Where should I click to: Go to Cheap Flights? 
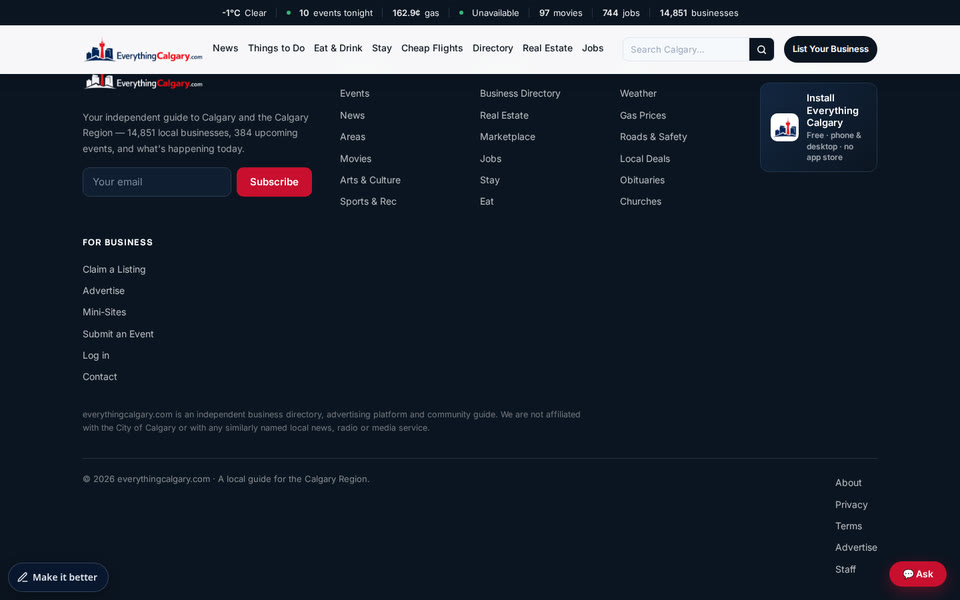click(x=432, y=48)
